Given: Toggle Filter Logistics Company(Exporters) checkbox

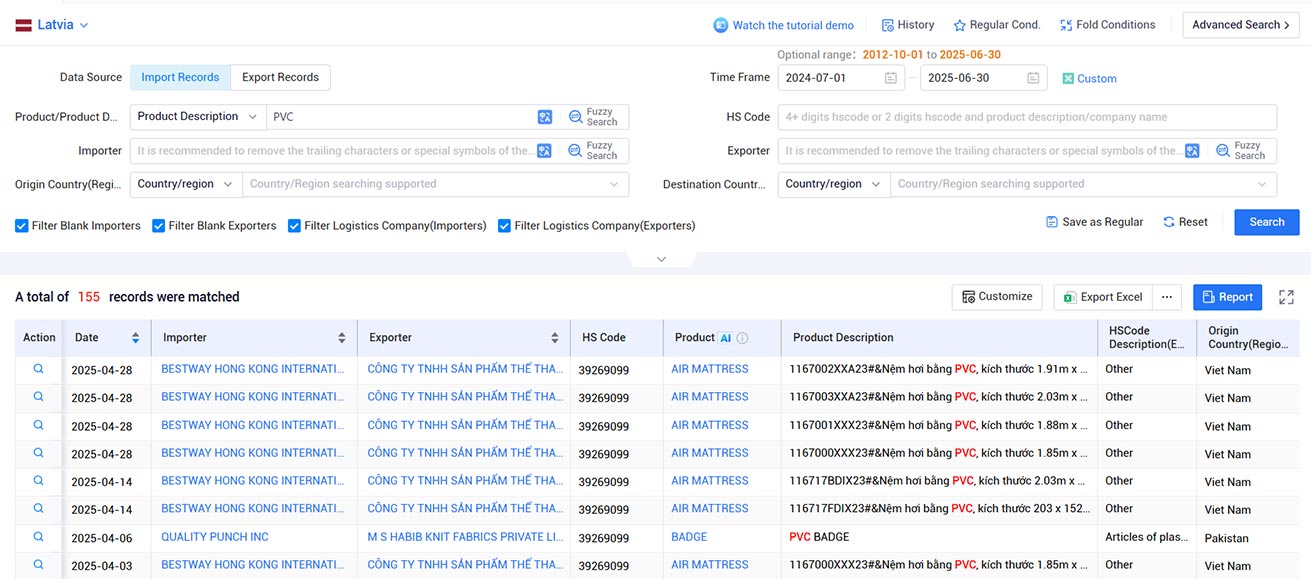Looking at the screenshot, I should click(x=504, y=226).
